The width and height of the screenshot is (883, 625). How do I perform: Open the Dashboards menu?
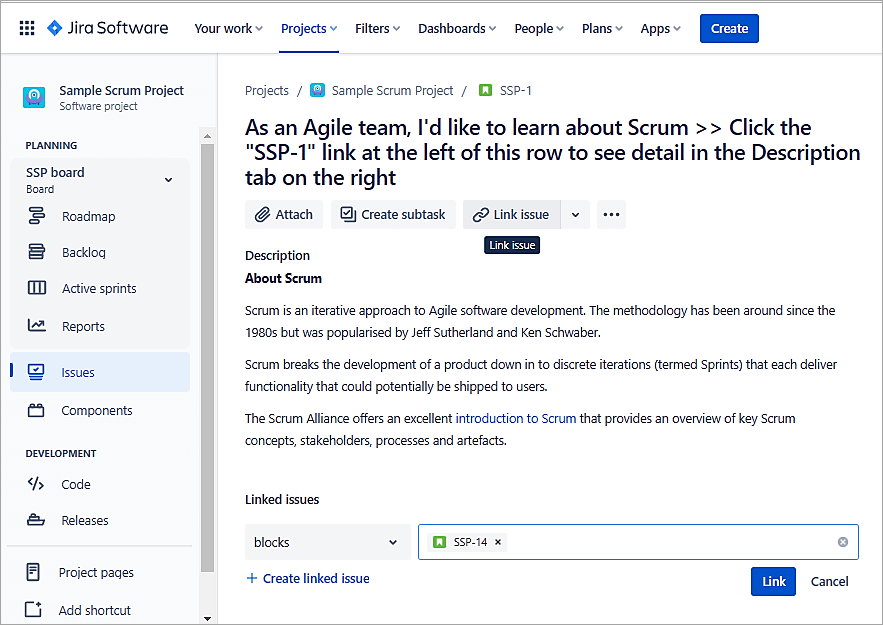point(458,28)
